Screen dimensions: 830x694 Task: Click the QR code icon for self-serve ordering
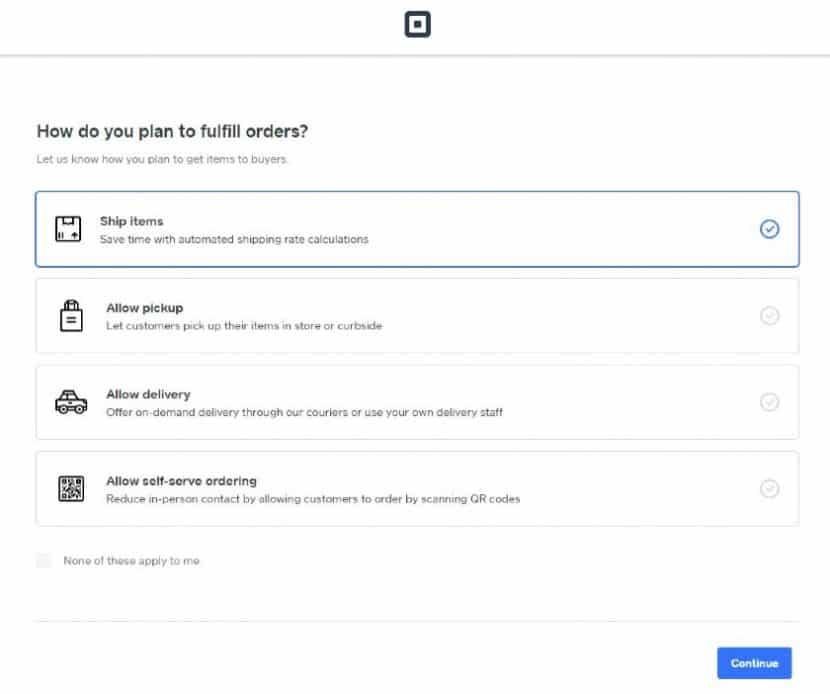(x=70, y=488)
